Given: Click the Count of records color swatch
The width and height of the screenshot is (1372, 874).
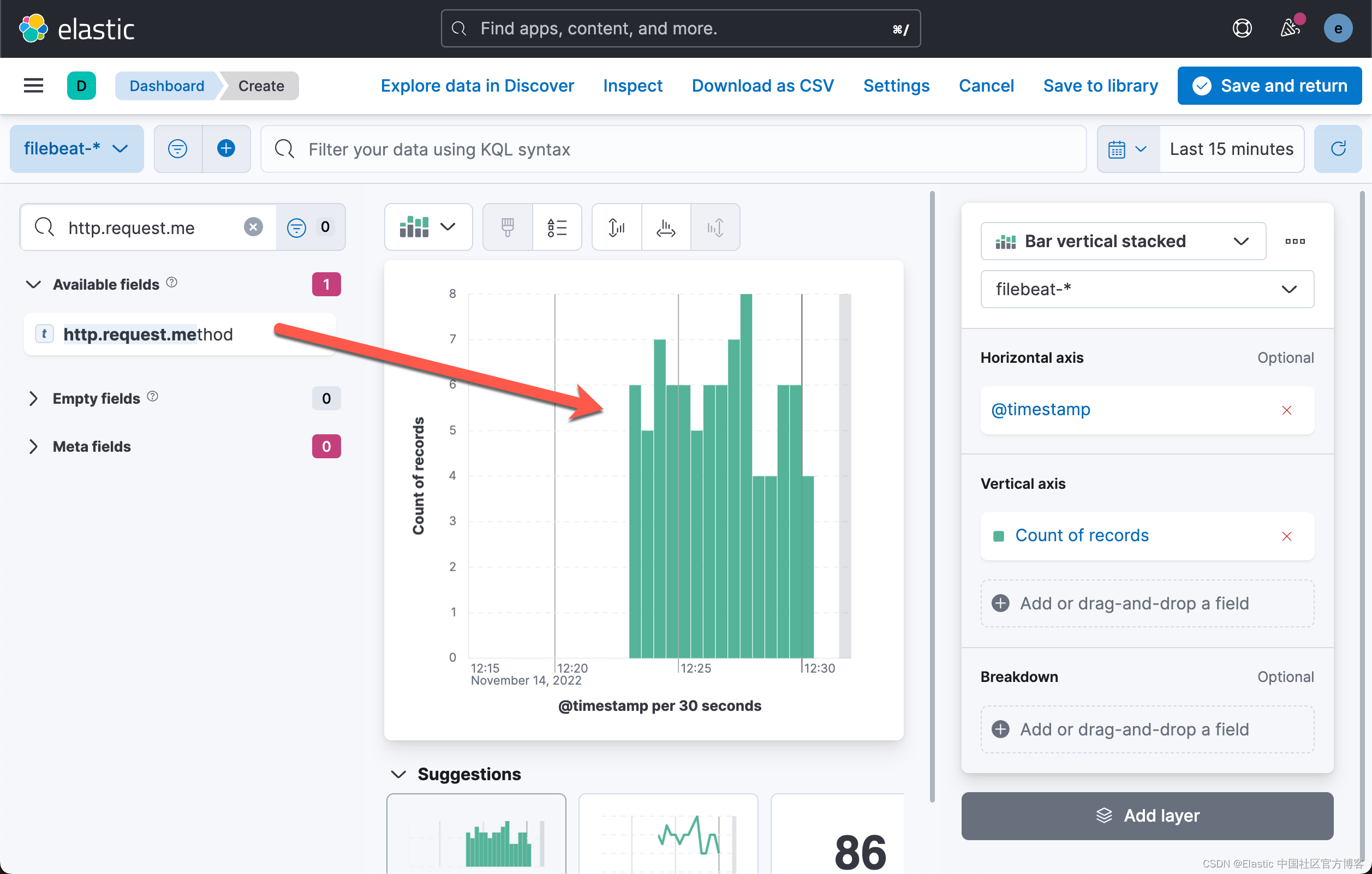Looking at the screenshot, I should 998,536.
